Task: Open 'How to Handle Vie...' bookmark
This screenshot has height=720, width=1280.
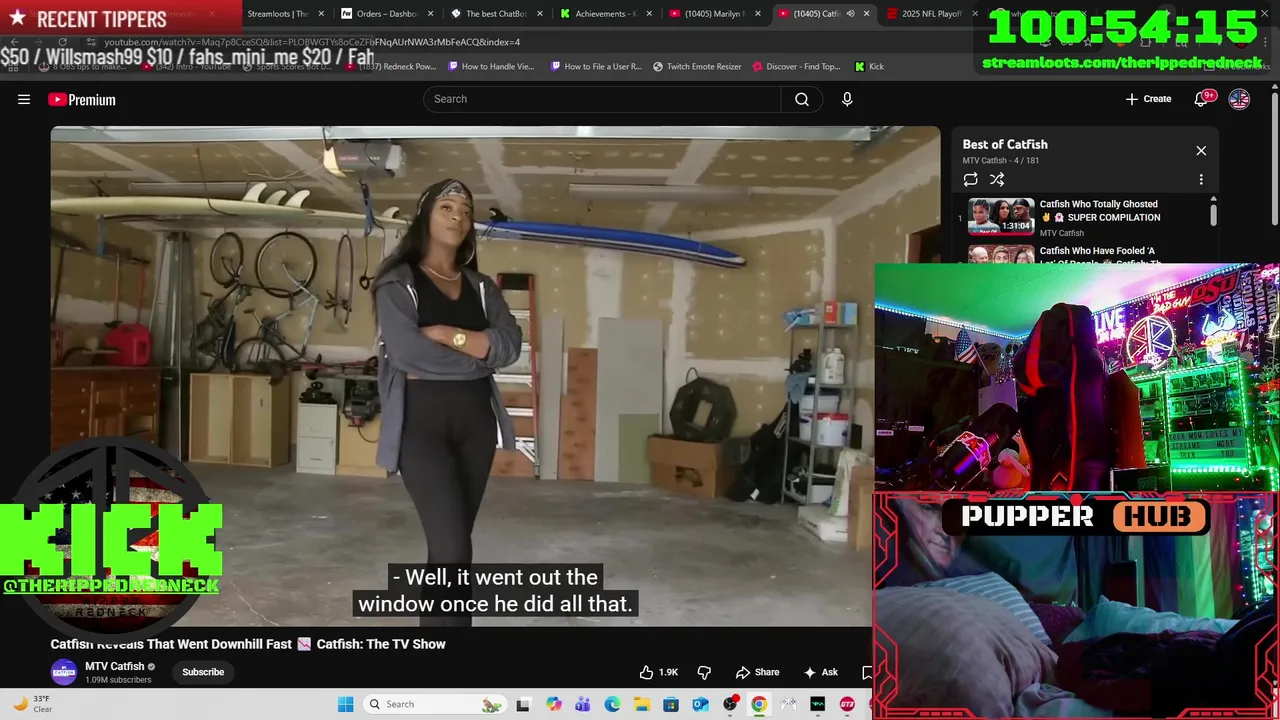Action: coord(492,67)
